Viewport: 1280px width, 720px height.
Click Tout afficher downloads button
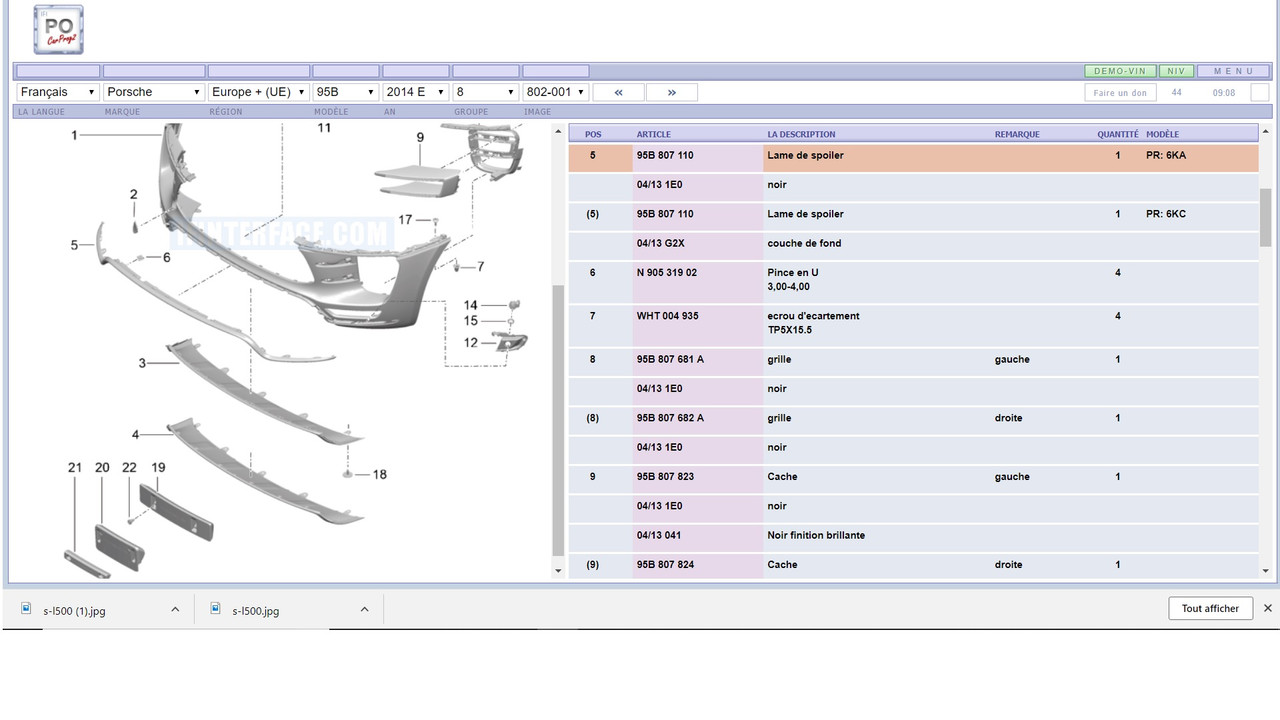(1210, 608)
